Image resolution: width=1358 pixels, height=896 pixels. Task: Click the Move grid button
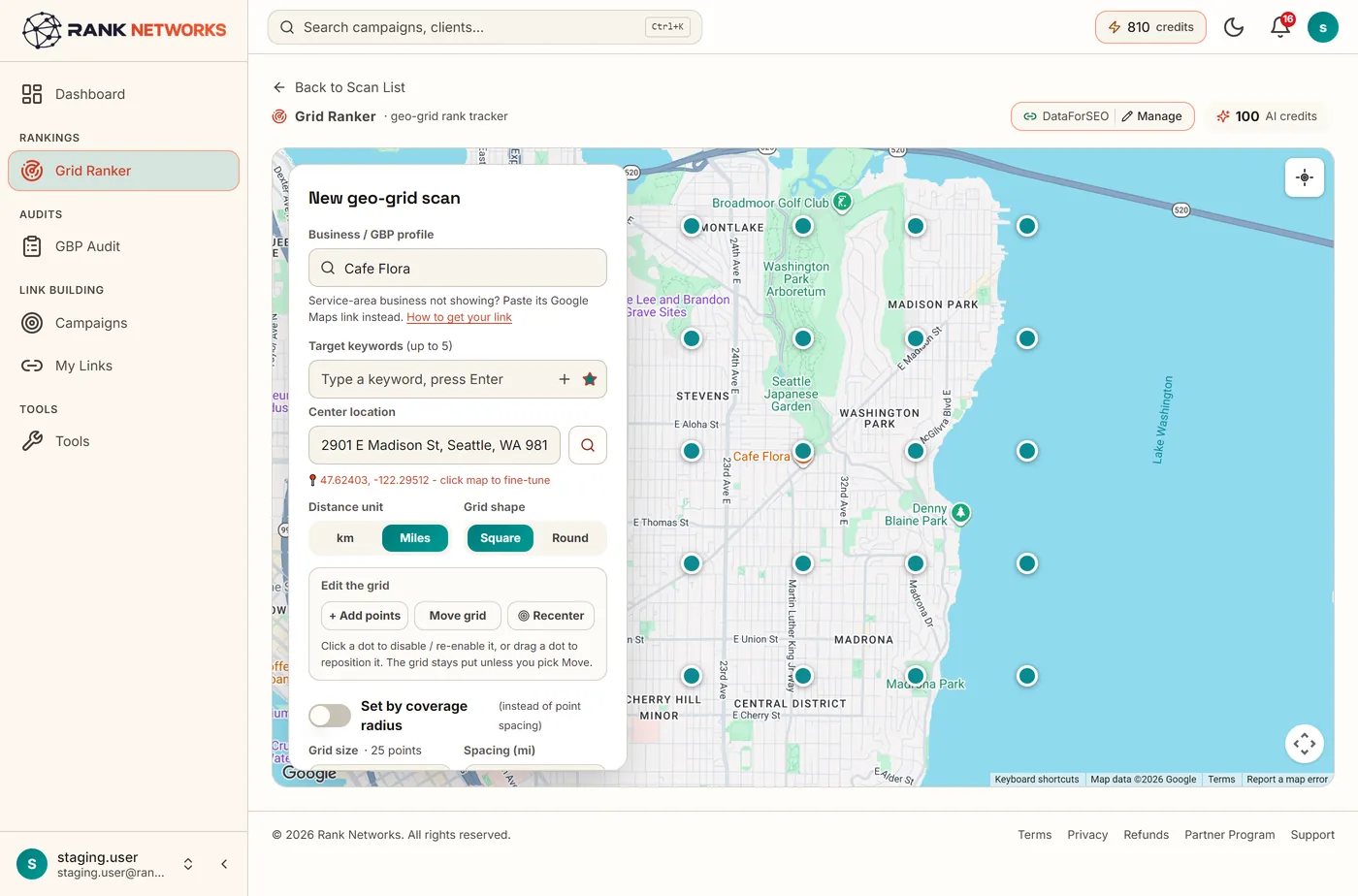click(x=458, y=616)
